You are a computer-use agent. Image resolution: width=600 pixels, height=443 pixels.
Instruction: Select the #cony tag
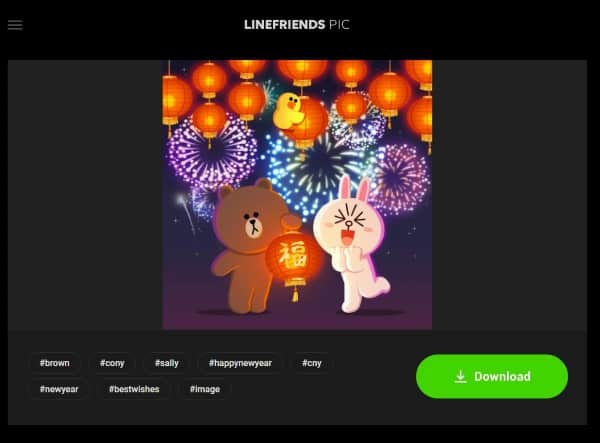112,363
